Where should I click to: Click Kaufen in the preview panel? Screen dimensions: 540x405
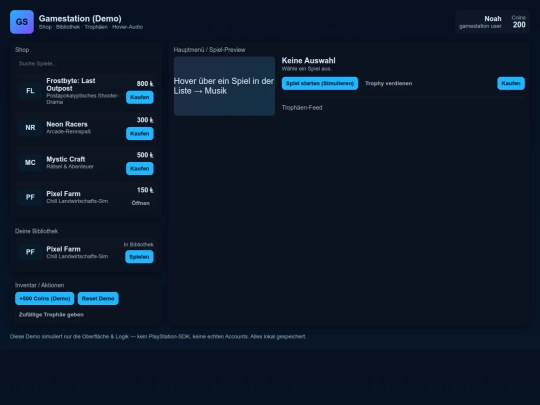[511, 83]
